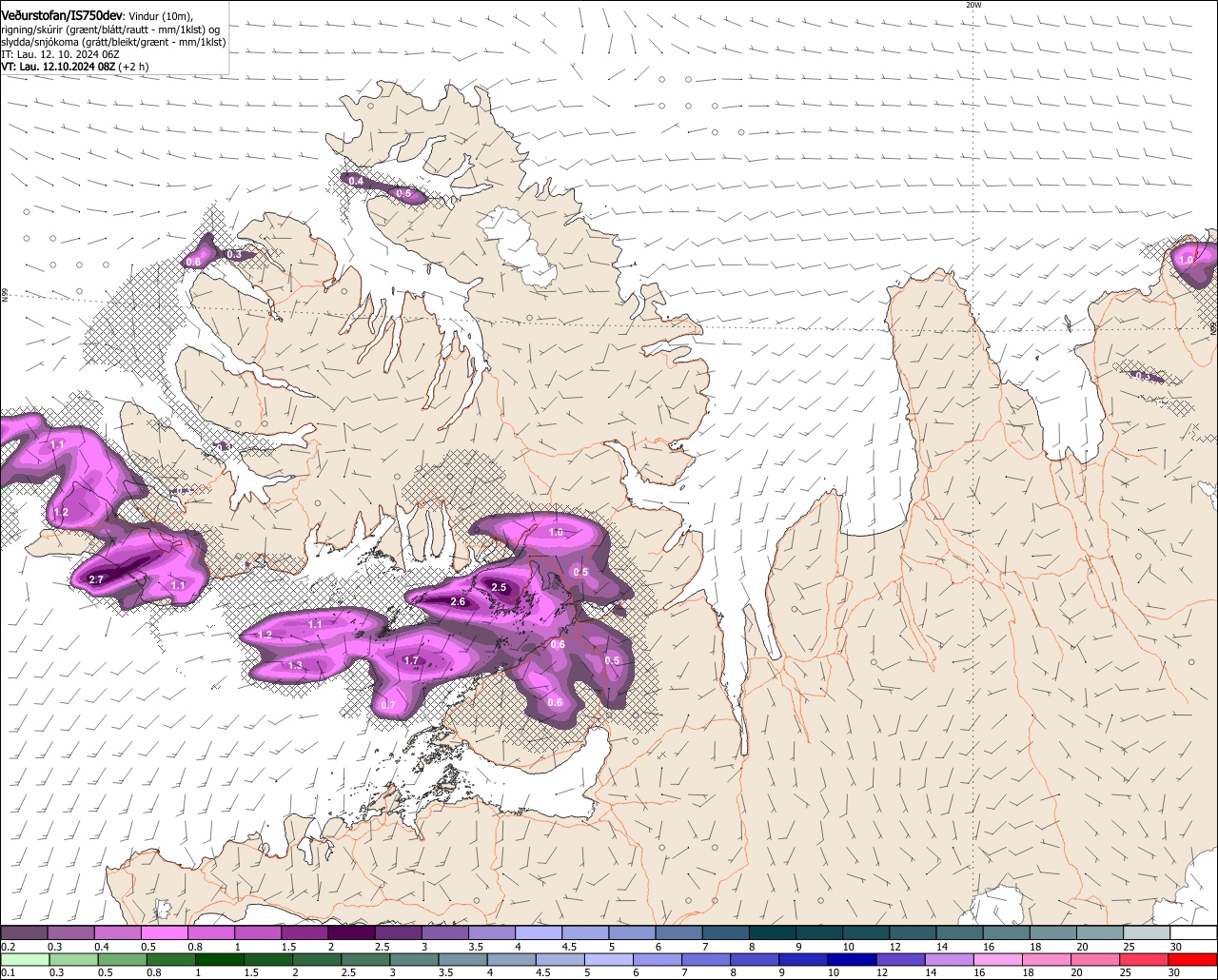This screenshot has width=1218, height=980.
Task: Pick dark teal swatch between 8 and 9, upper legend
Action: [x=773, y=933]
